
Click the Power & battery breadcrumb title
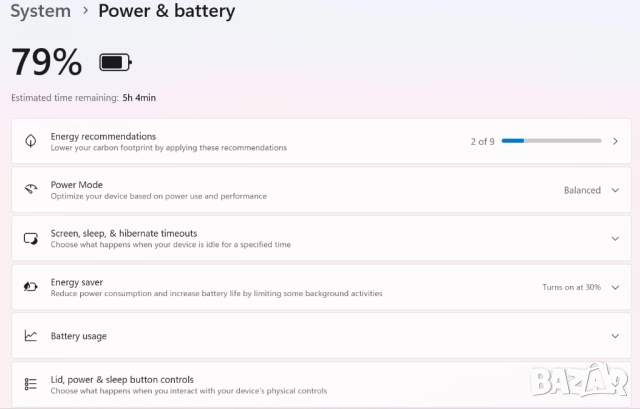point(166,11)
